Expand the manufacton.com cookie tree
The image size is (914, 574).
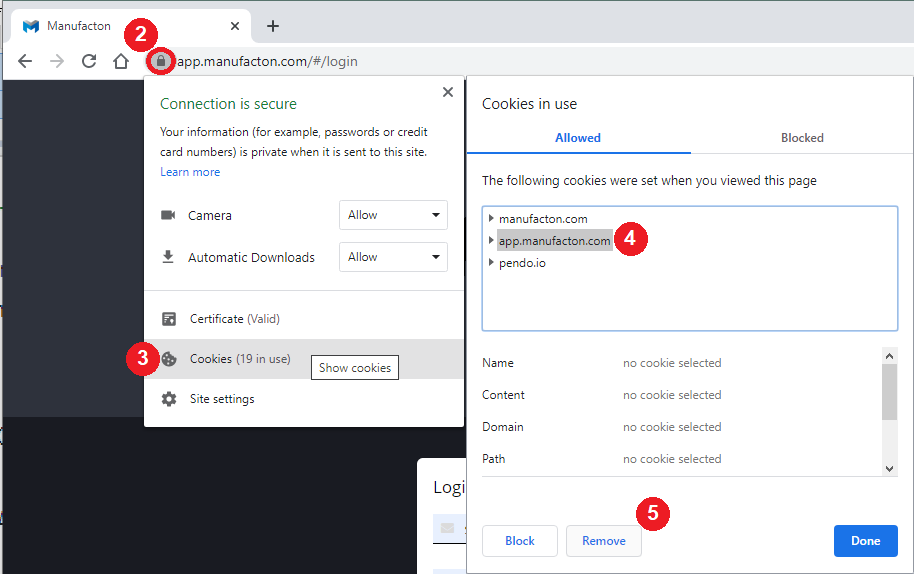[491, 219]
